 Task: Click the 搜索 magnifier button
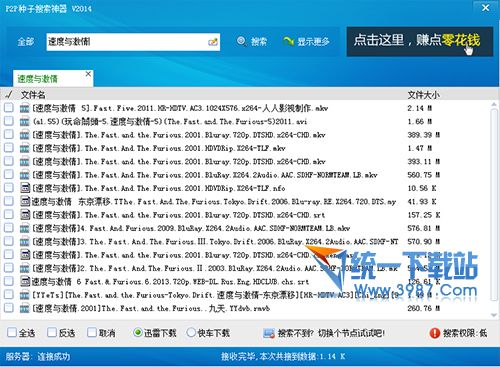pos(252,41)
